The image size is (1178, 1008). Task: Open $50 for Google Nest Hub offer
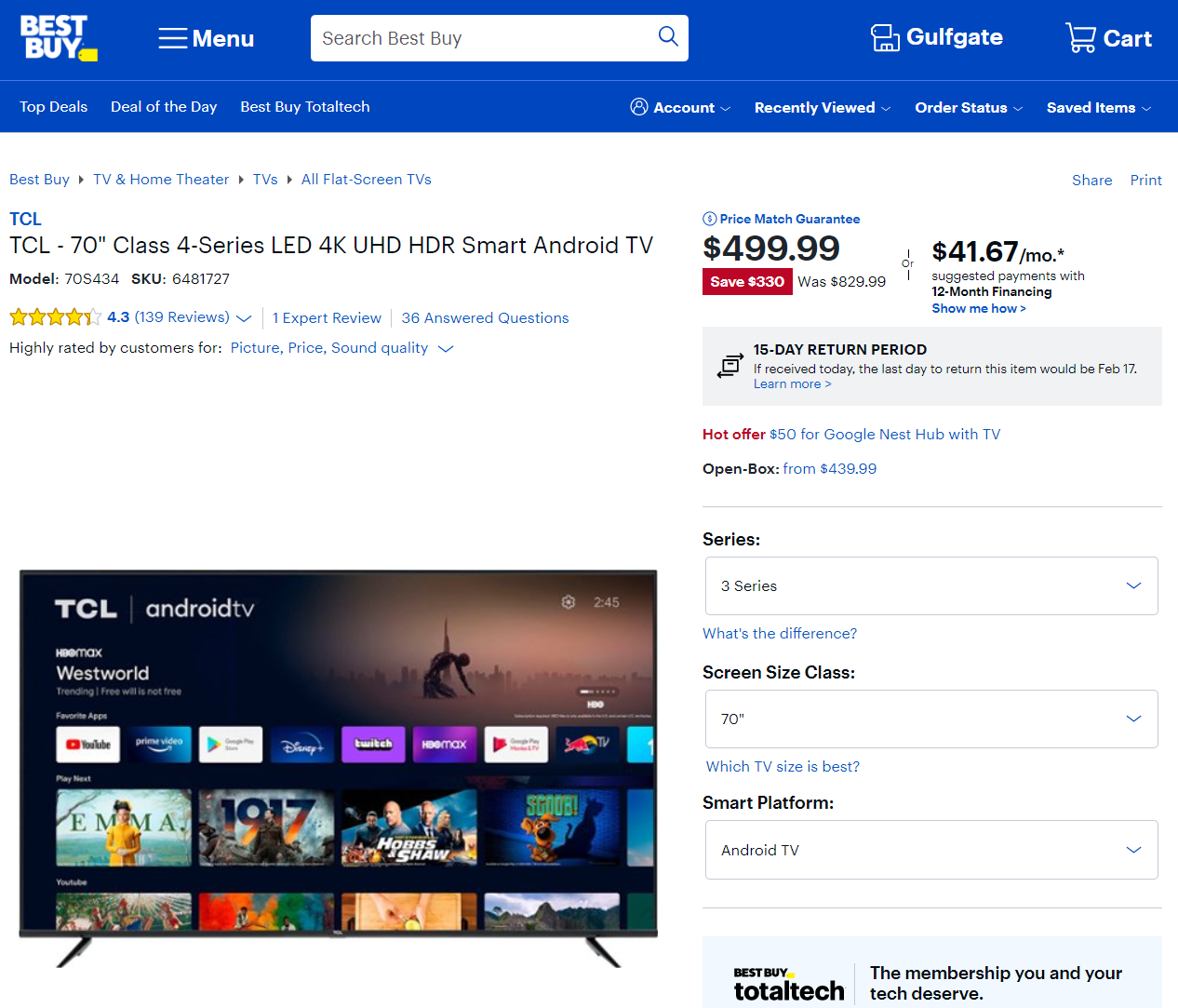(885, 435)
